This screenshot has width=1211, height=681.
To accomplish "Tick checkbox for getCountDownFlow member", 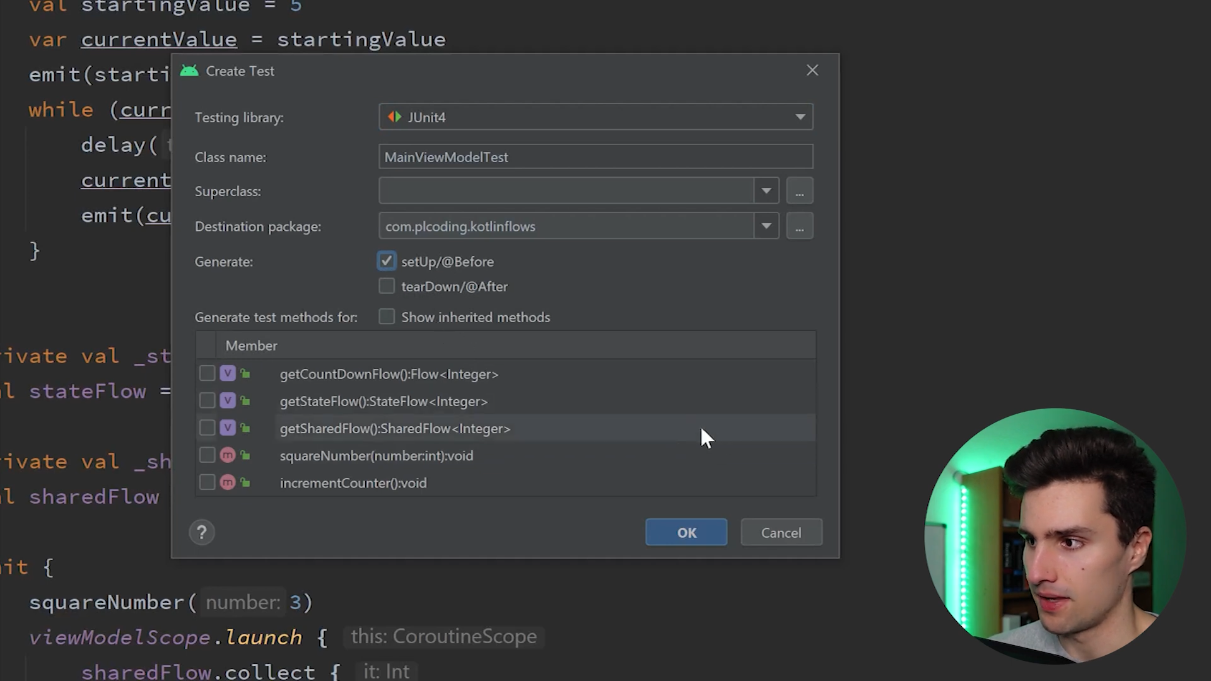I will [207, 373].
